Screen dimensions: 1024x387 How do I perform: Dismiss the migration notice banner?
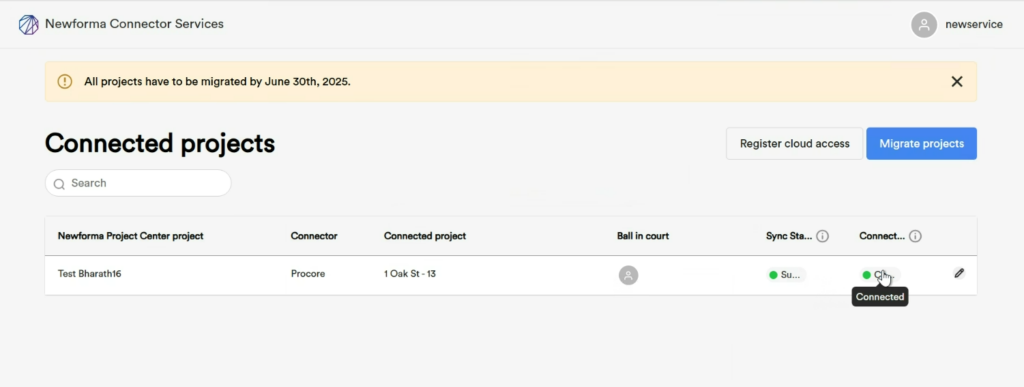pyautogui.click(x=957, y=82)
